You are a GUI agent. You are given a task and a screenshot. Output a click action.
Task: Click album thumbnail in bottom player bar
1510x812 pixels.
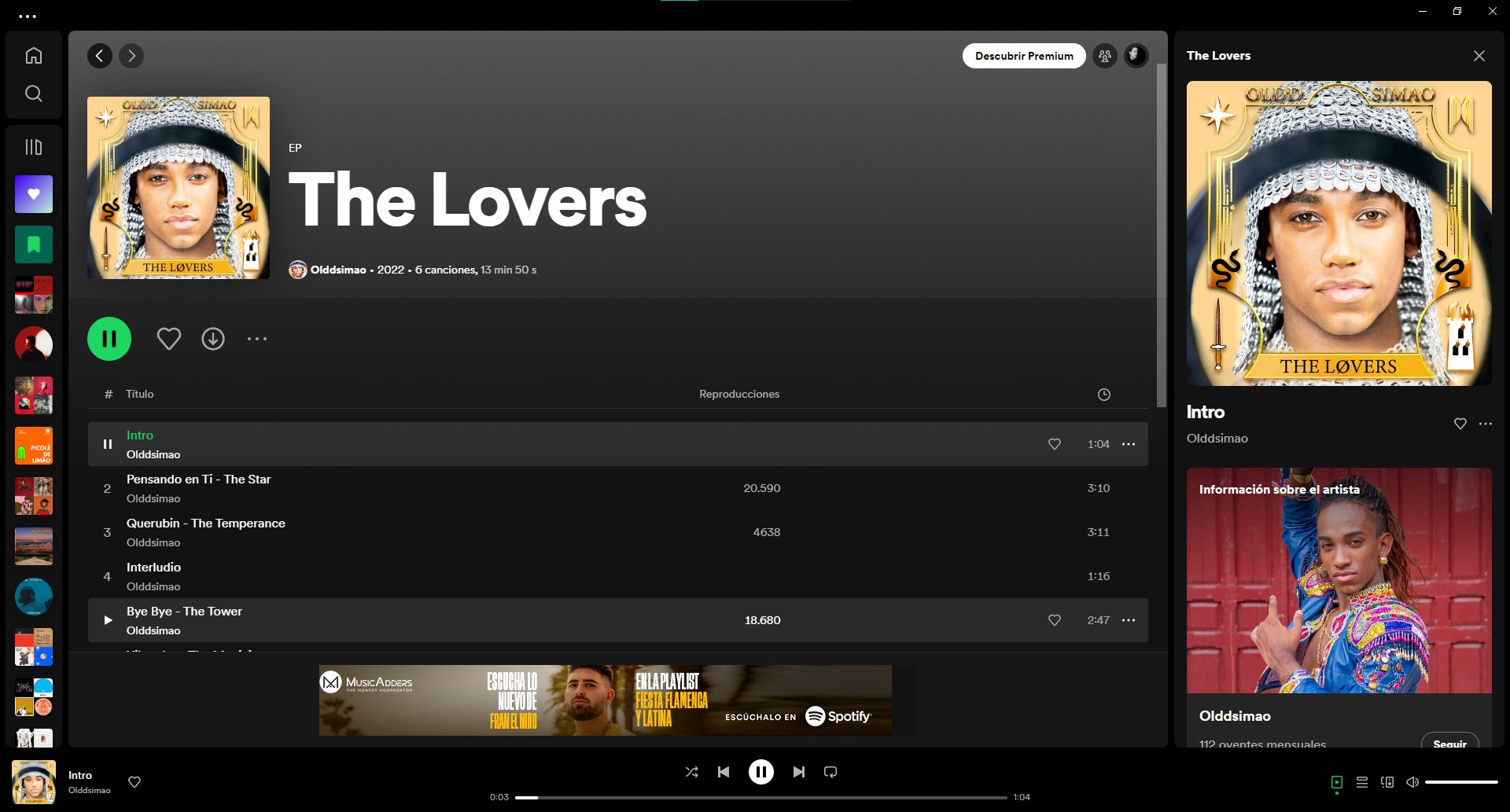pos(34,782)
